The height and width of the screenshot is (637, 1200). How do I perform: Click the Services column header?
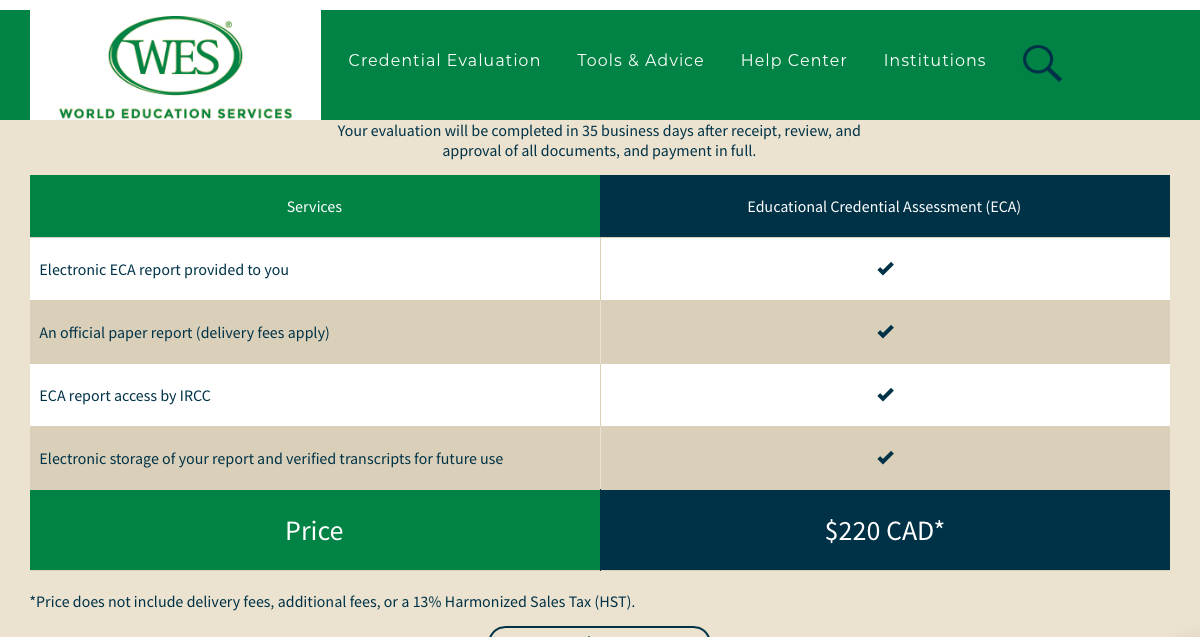314,207
